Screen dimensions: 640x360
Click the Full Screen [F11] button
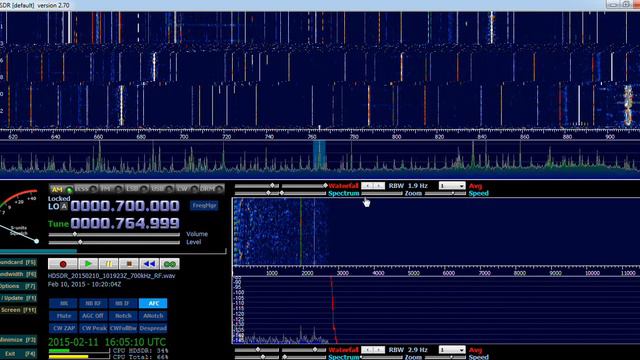coord(18,310)
